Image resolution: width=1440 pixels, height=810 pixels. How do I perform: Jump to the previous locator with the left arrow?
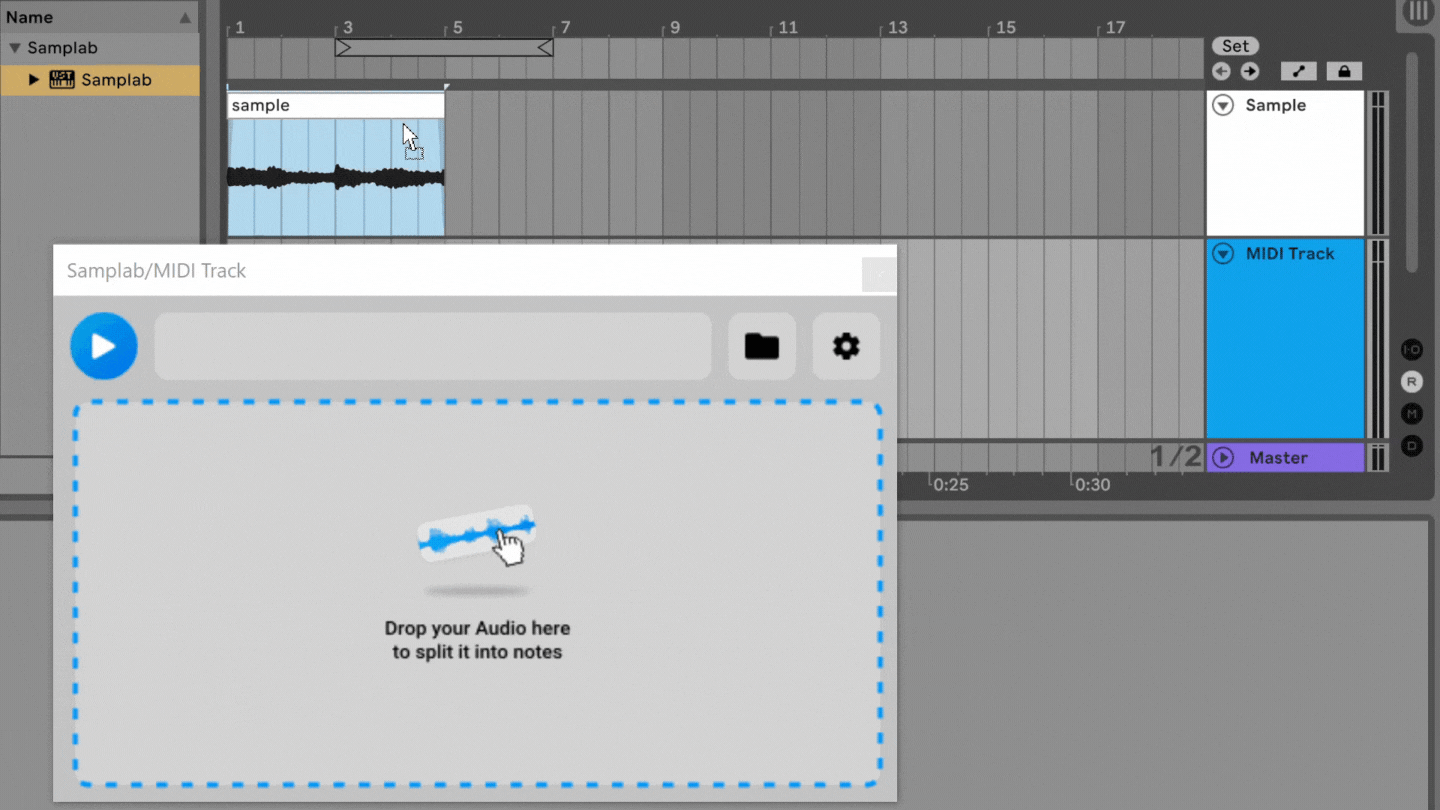pos(1221,71)
